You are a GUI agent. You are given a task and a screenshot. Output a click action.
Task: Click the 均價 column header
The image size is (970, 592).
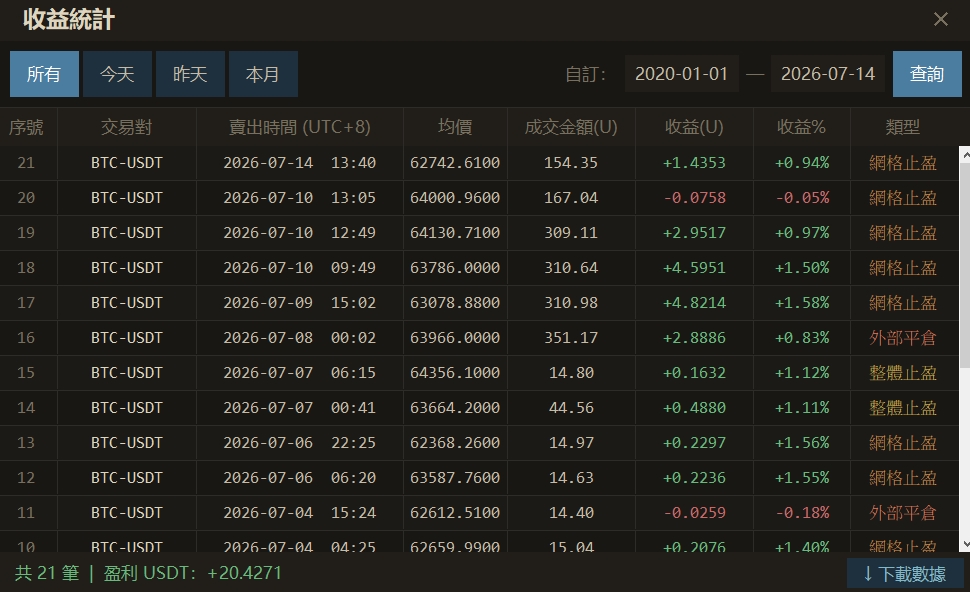(455, 127)
